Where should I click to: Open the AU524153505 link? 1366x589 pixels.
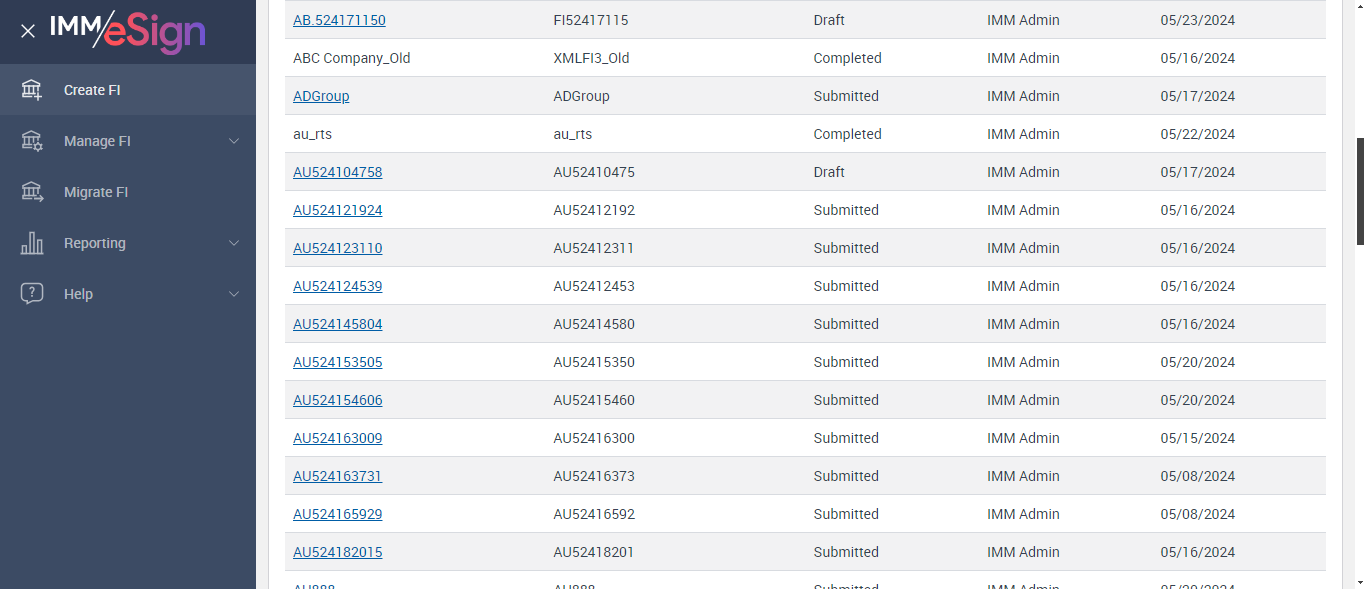click(x=337, y=362)
